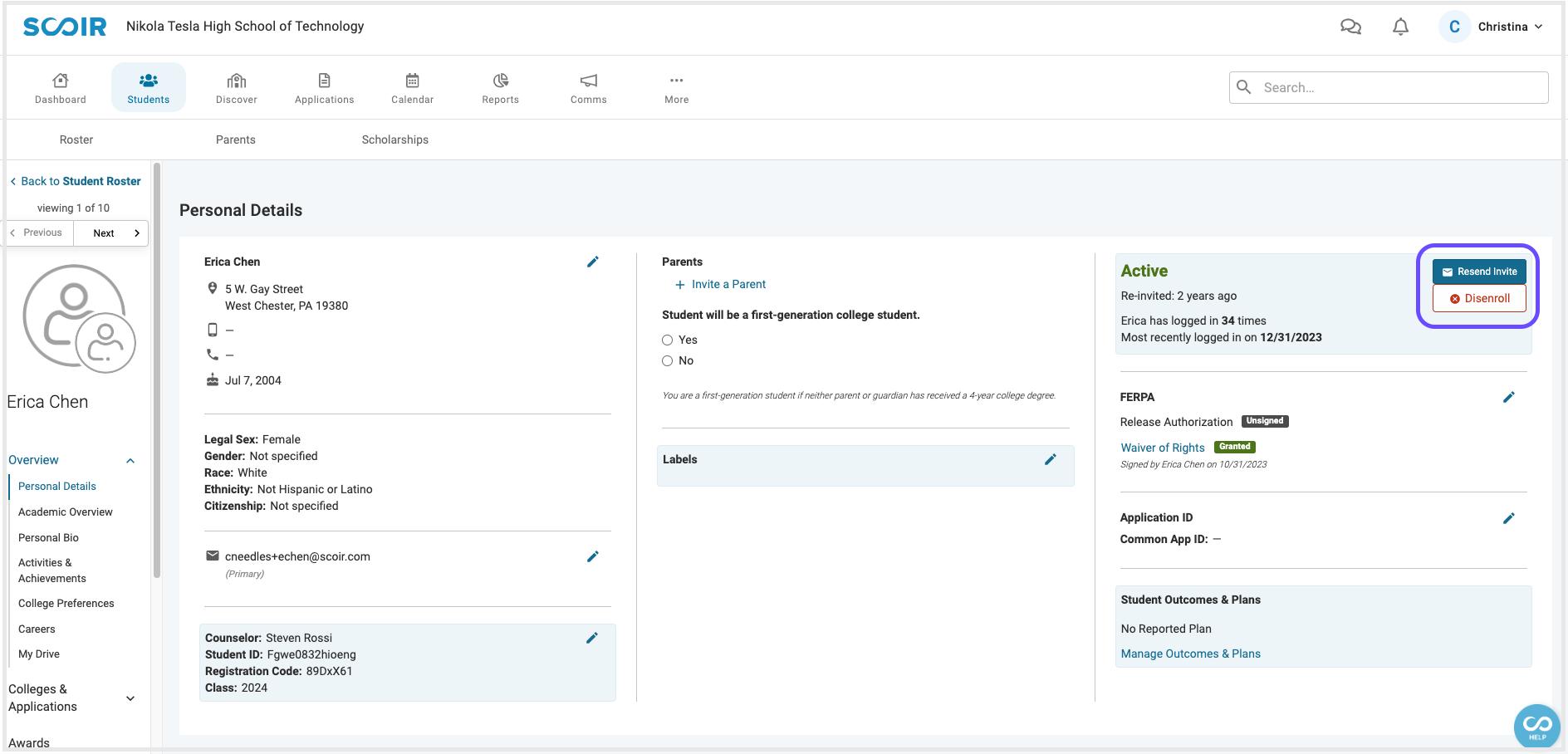Click the Scoir logo
The width and height of the screenshot is (1568, 754).
[65, 27]
